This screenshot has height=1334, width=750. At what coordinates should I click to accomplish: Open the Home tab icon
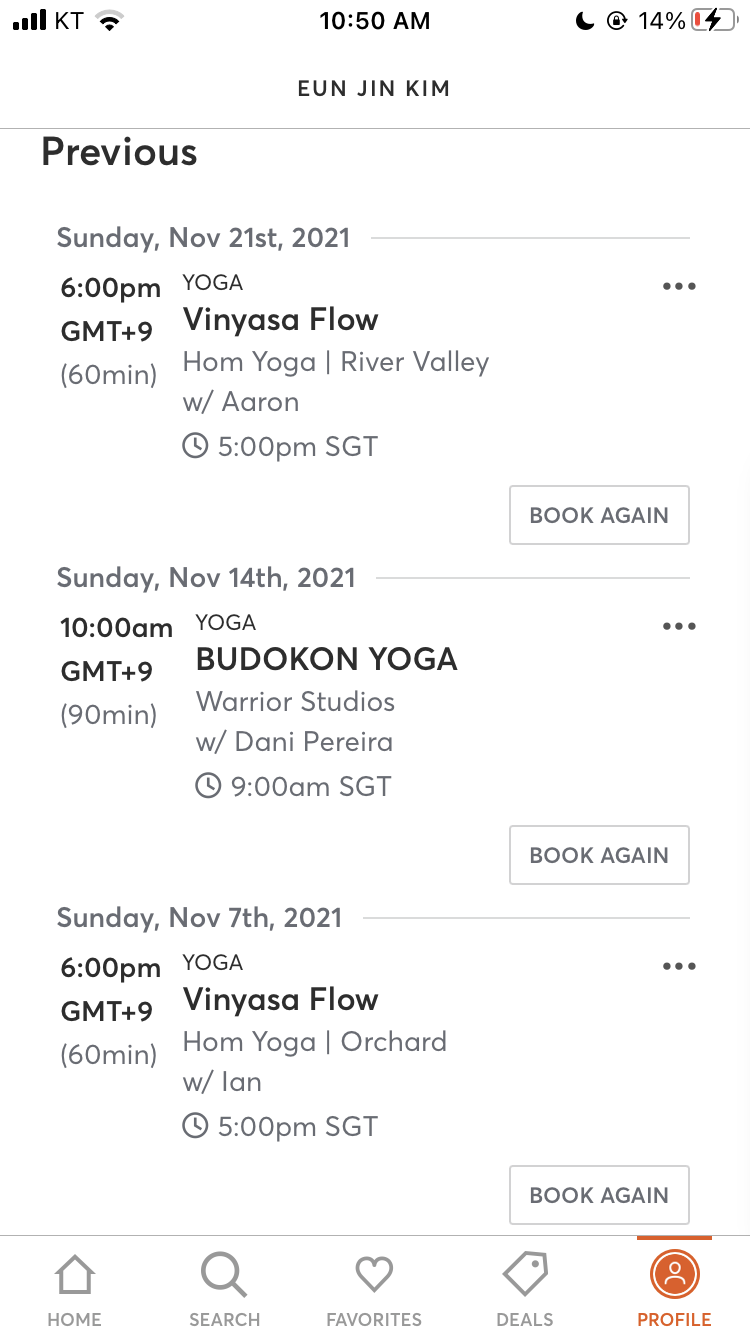point(74,1277)
